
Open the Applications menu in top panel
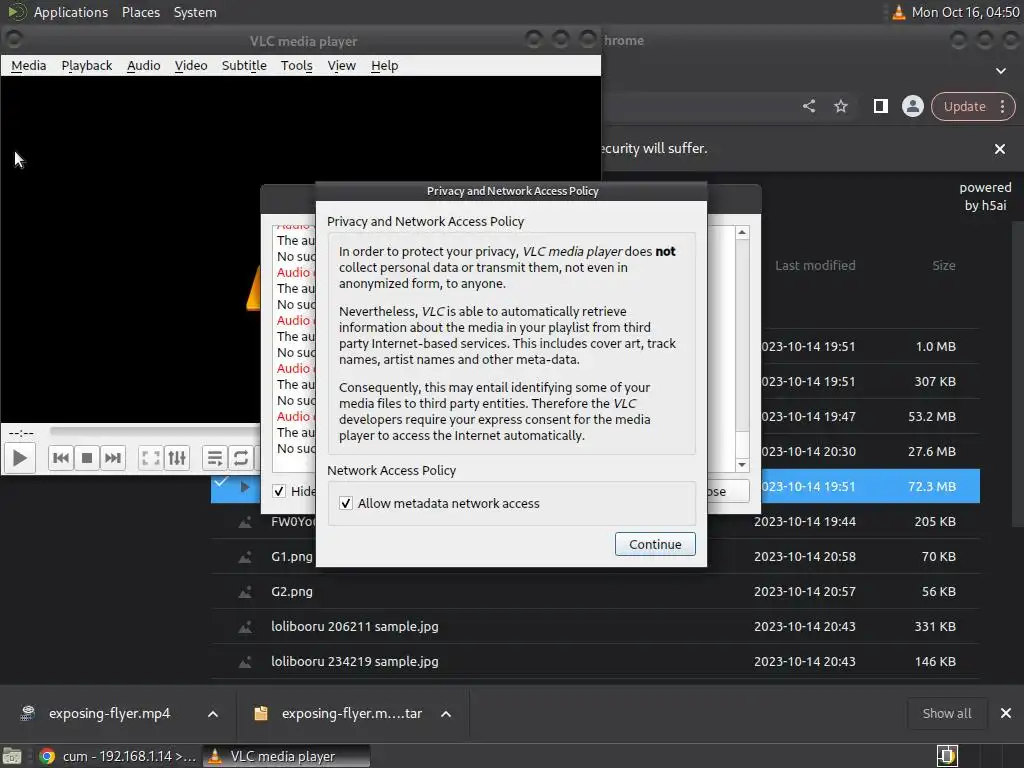pos(71,12)
